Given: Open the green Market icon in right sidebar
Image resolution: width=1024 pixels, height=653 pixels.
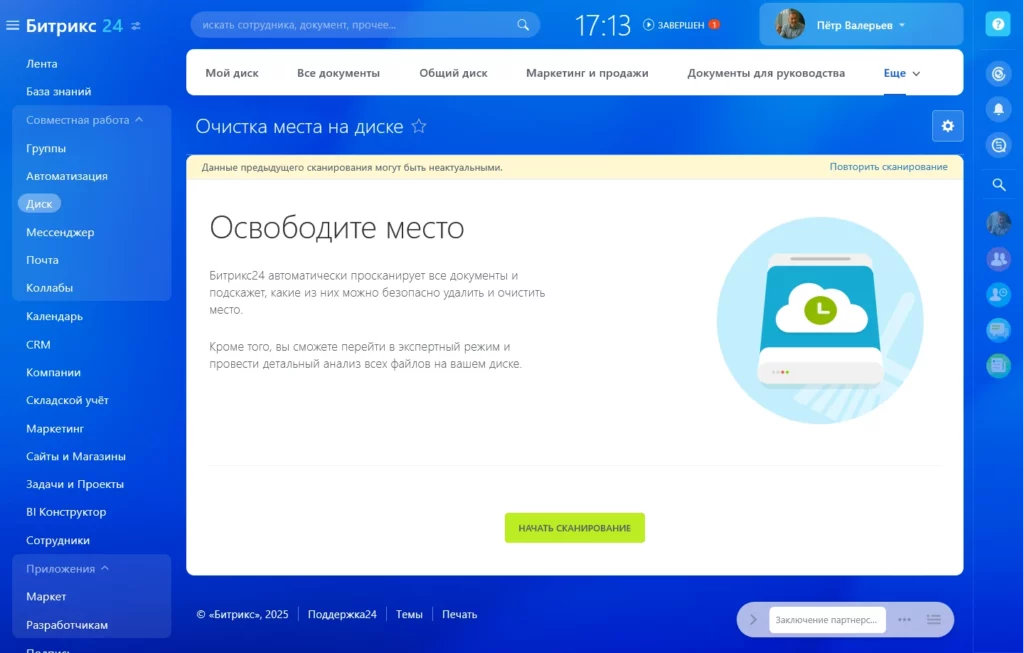Looking at the screenshot, I should tap(997, 366).
